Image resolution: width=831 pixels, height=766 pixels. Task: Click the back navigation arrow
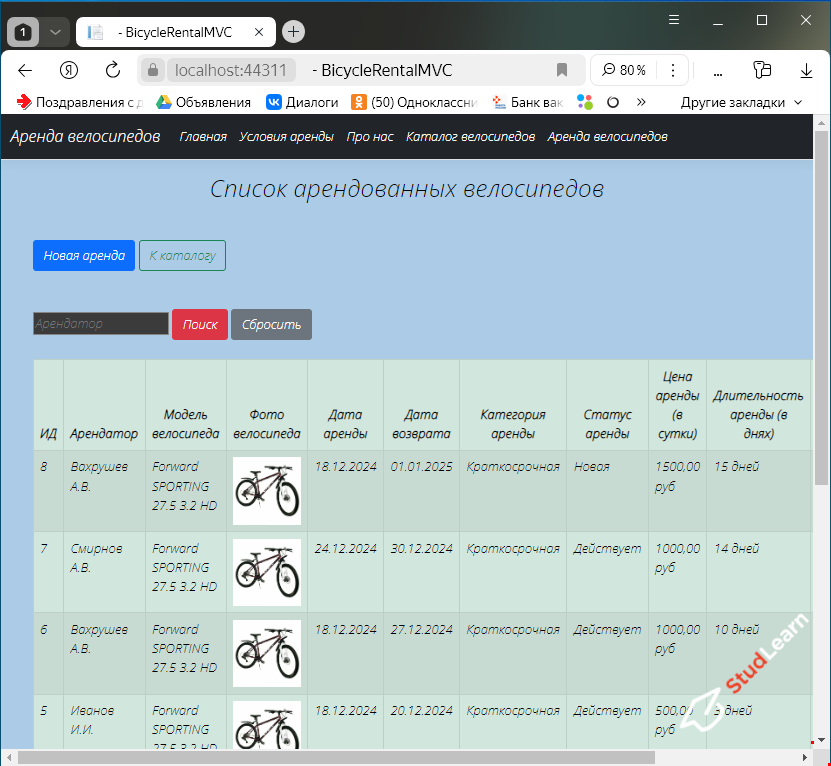coord(26,70)
